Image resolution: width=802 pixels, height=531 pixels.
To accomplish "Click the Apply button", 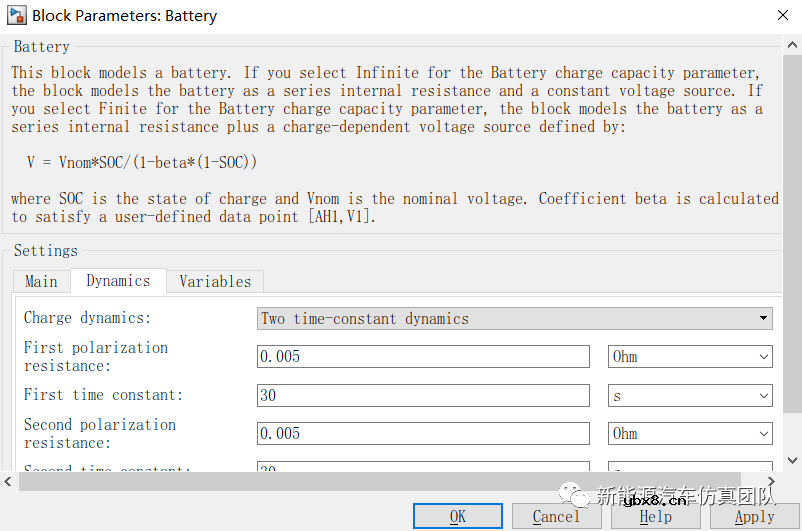I will tap(754, 516).
